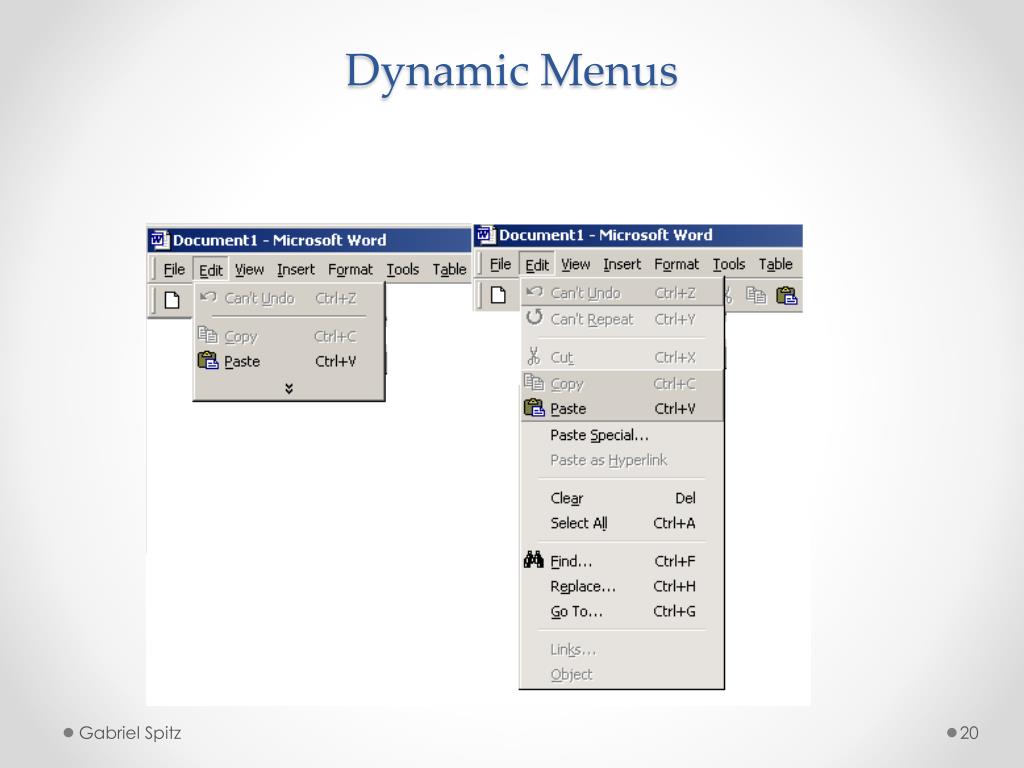Click the slide number 20
The image size is (1024, 768).
coord(969,733)
